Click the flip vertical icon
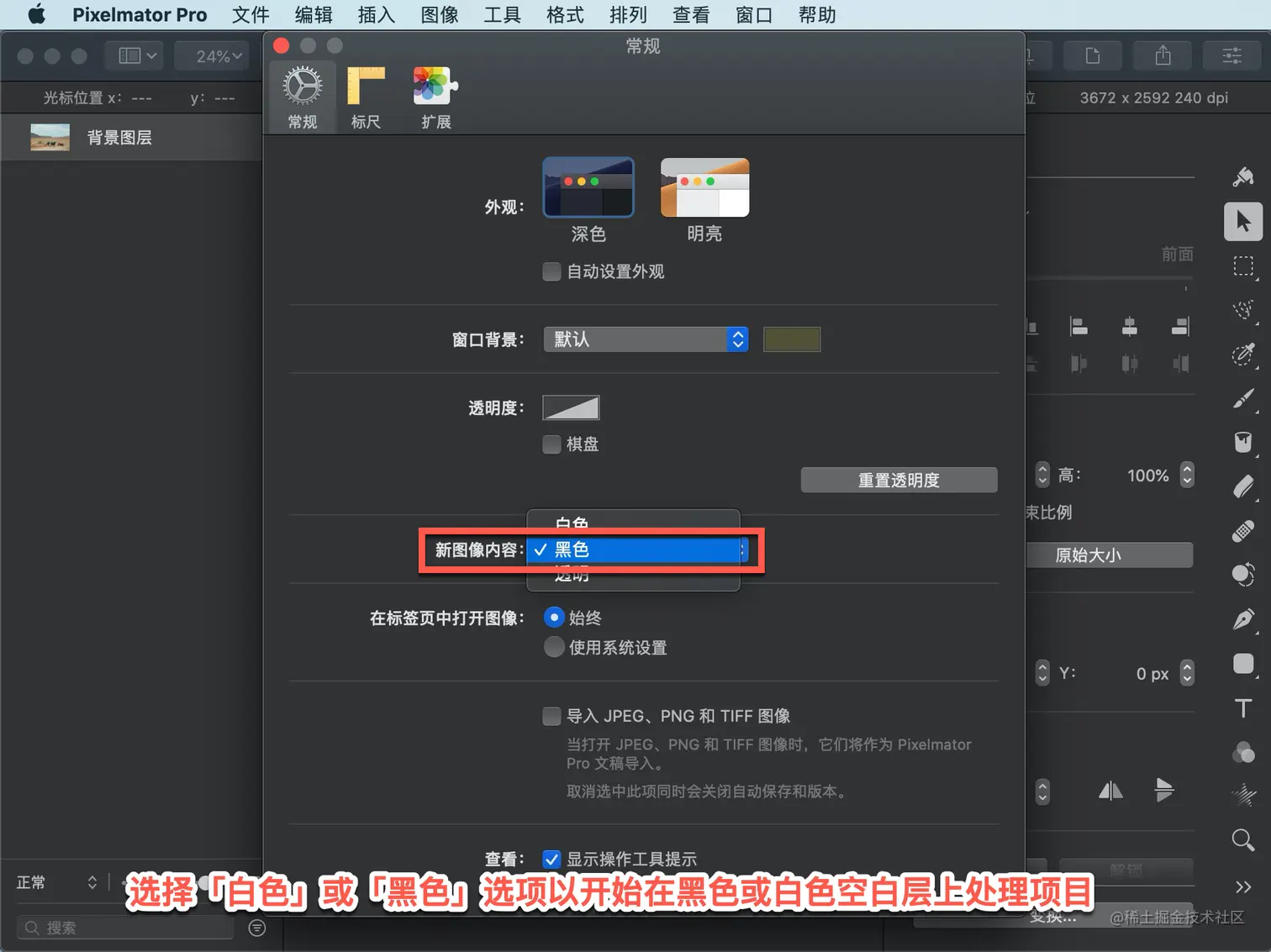Viewport: 1271px width, 952px height. click(x=1164, y=791)
